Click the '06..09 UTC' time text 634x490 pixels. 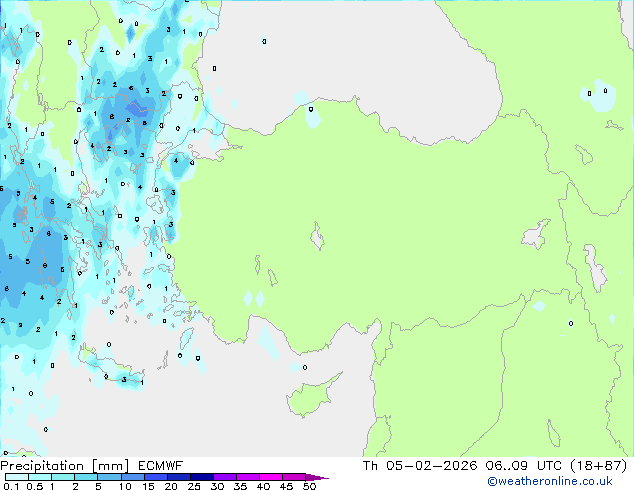click(524, 466)
